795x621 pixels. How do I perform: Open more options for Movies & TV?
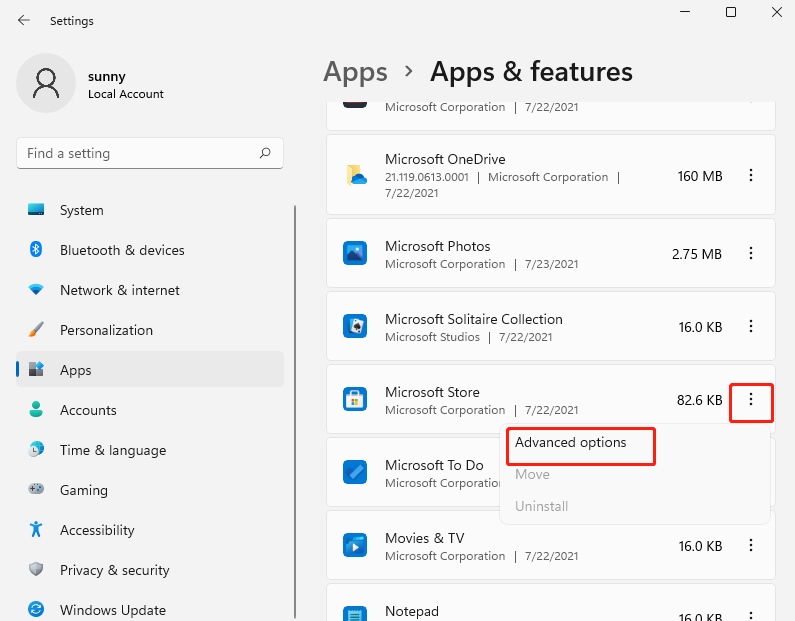pos(751,545)
